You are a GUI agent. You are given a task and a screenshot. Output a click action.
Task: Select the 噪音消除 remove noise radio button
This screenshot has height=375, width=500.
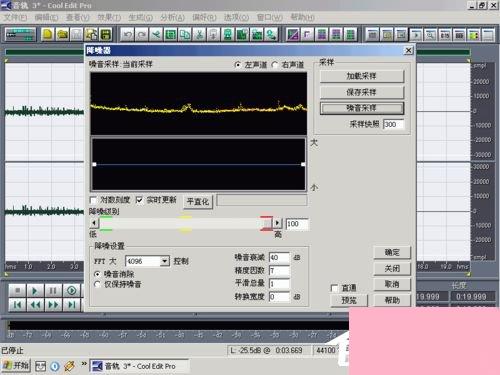[97, 274]
